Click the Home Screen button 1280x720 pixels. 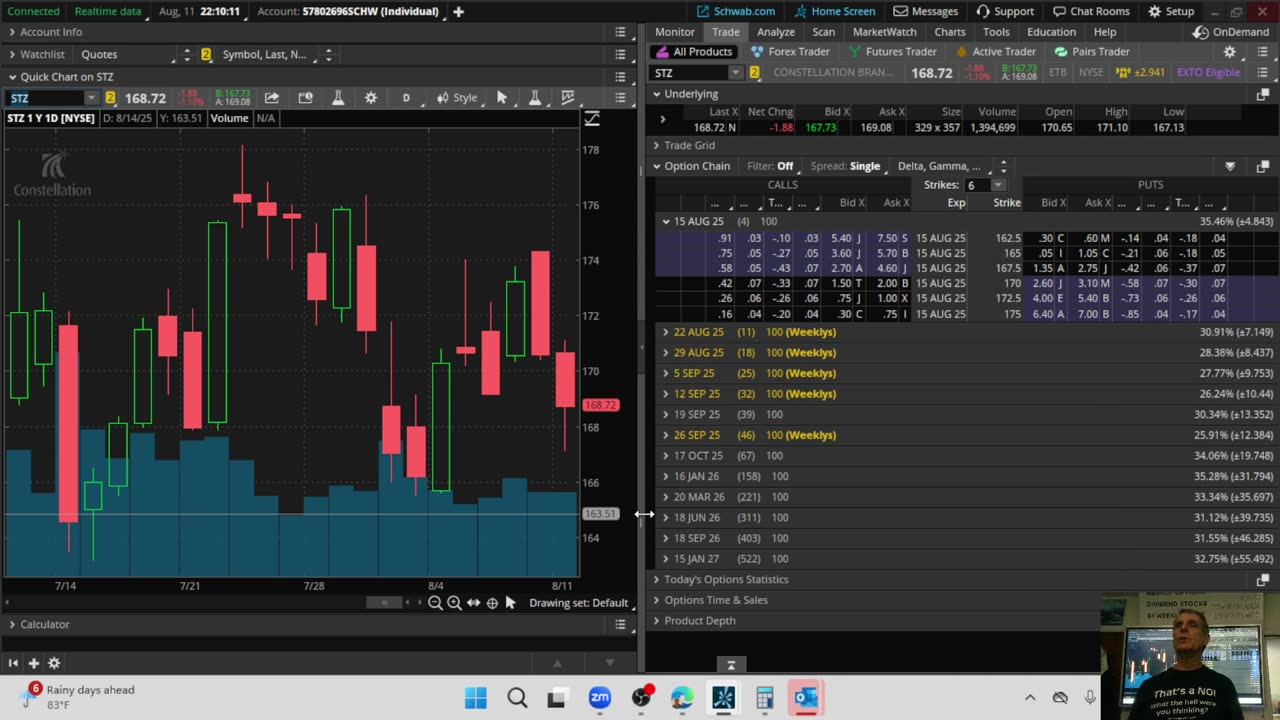[834, 11]
